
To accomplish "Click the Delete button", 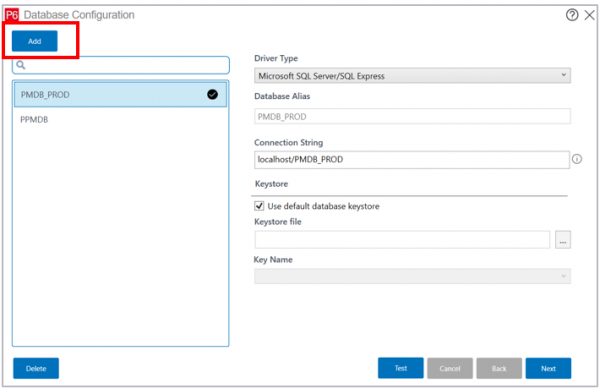I will tap(36, 368).
